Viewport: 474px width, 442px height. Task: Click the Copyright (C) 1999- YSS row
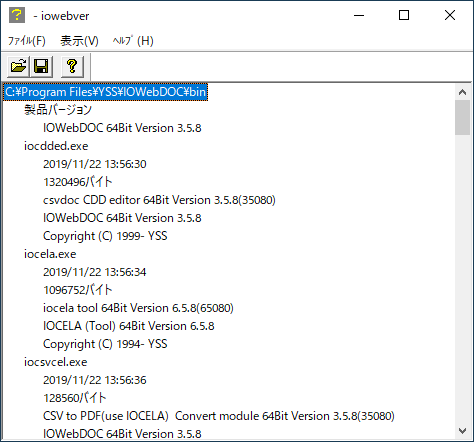(105, 236)
